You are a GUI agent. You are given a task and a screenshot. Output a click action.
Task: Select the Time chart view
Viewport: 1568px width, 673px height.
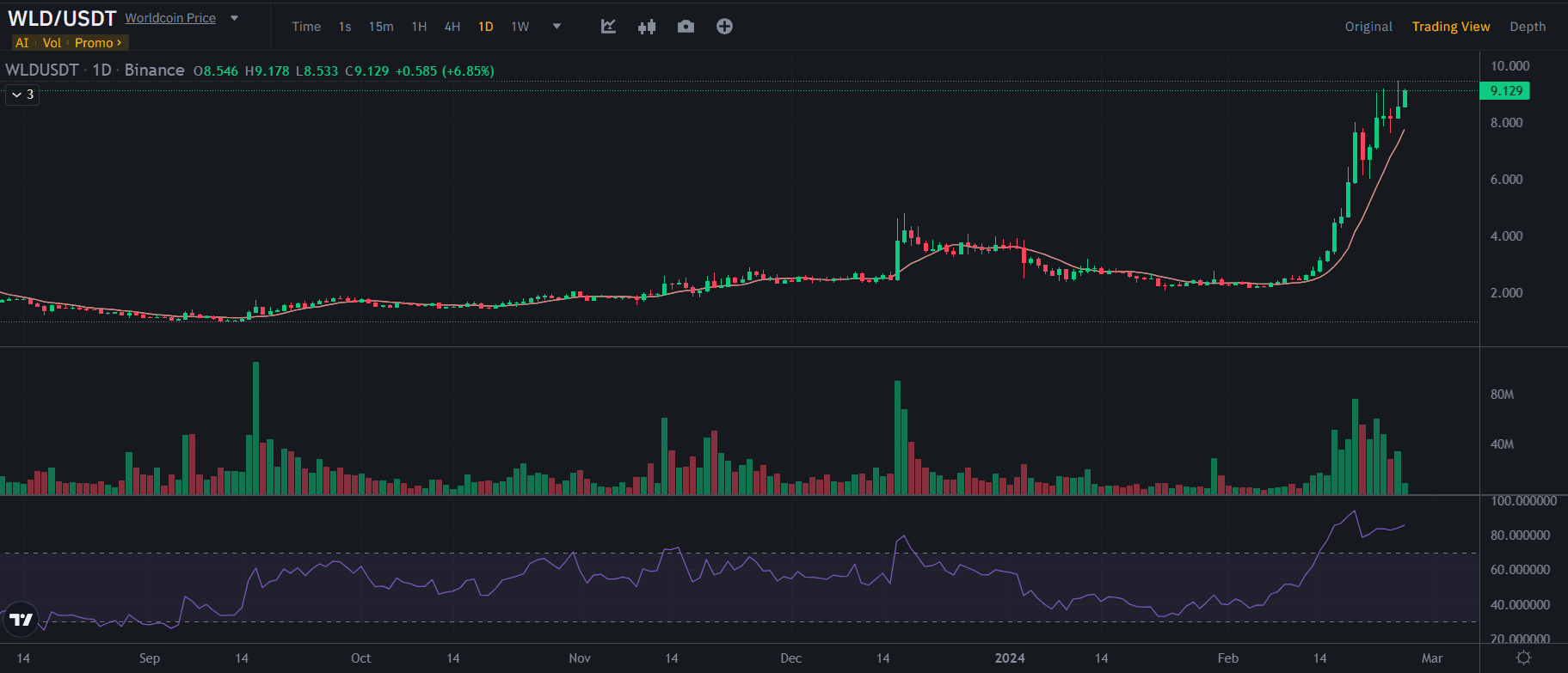(x=306, y=27)
